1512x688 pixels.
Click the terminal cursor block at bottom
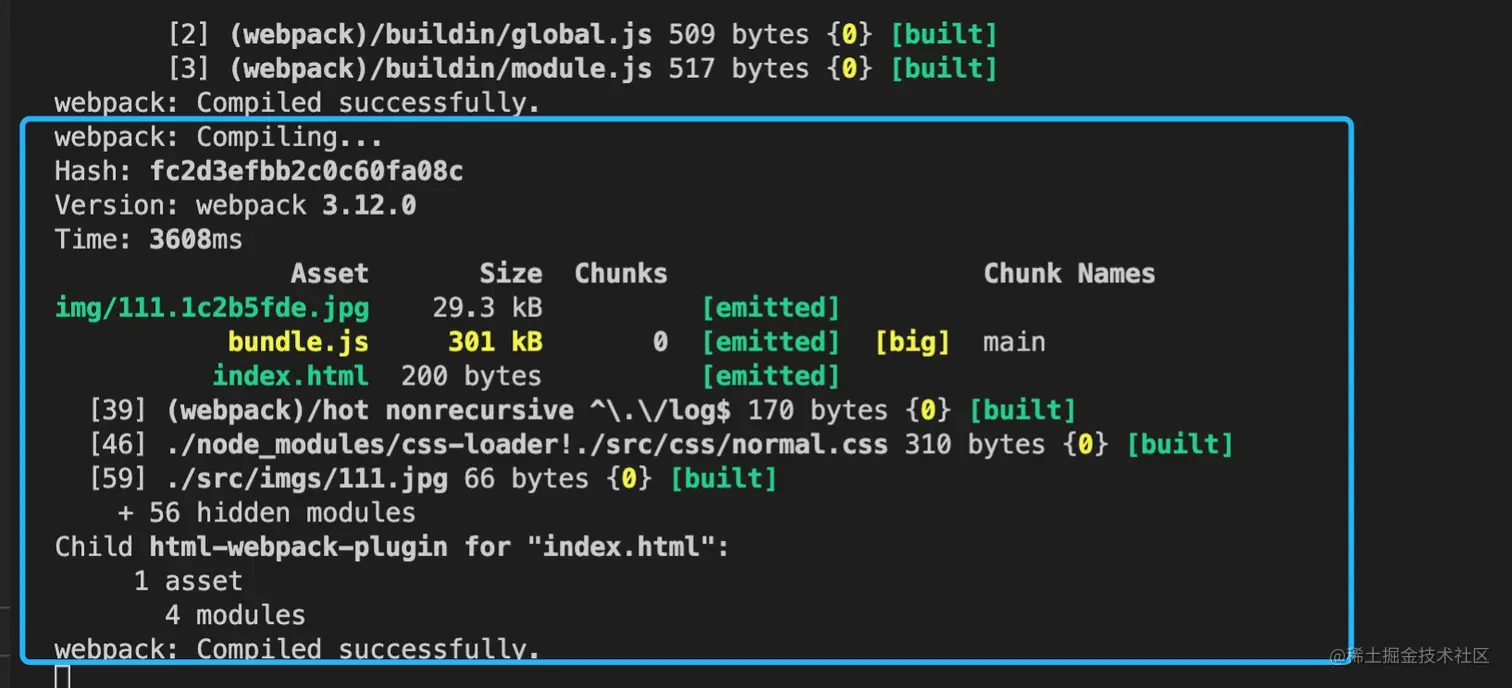click(x=62, y=677)
